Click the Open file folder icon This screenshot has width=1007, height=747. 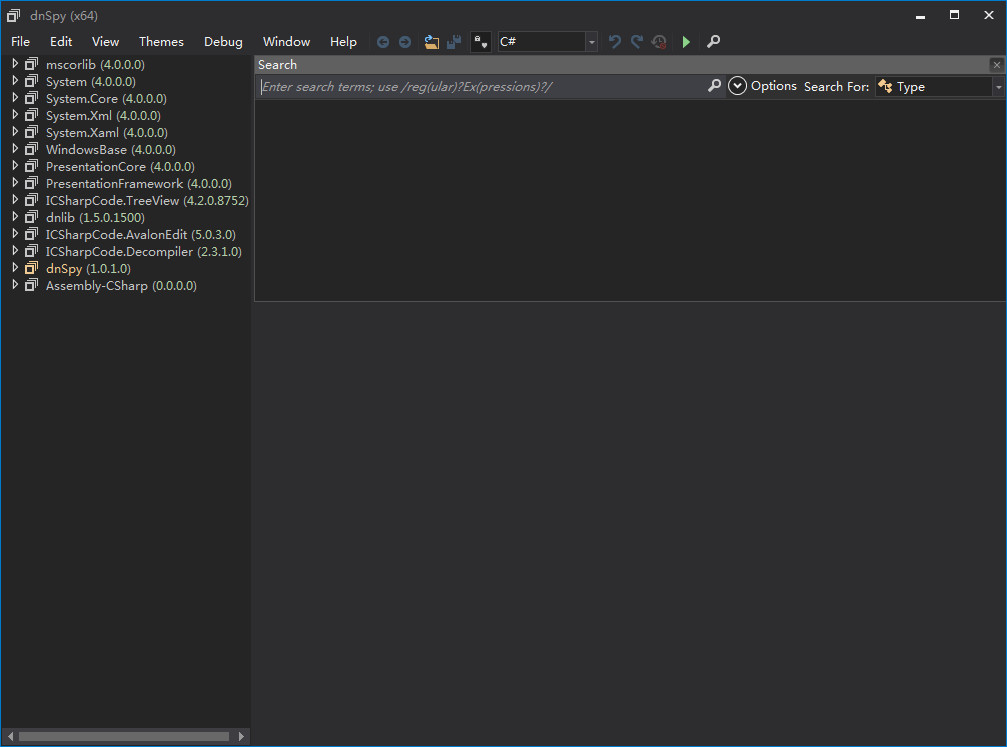click(432, 42)
